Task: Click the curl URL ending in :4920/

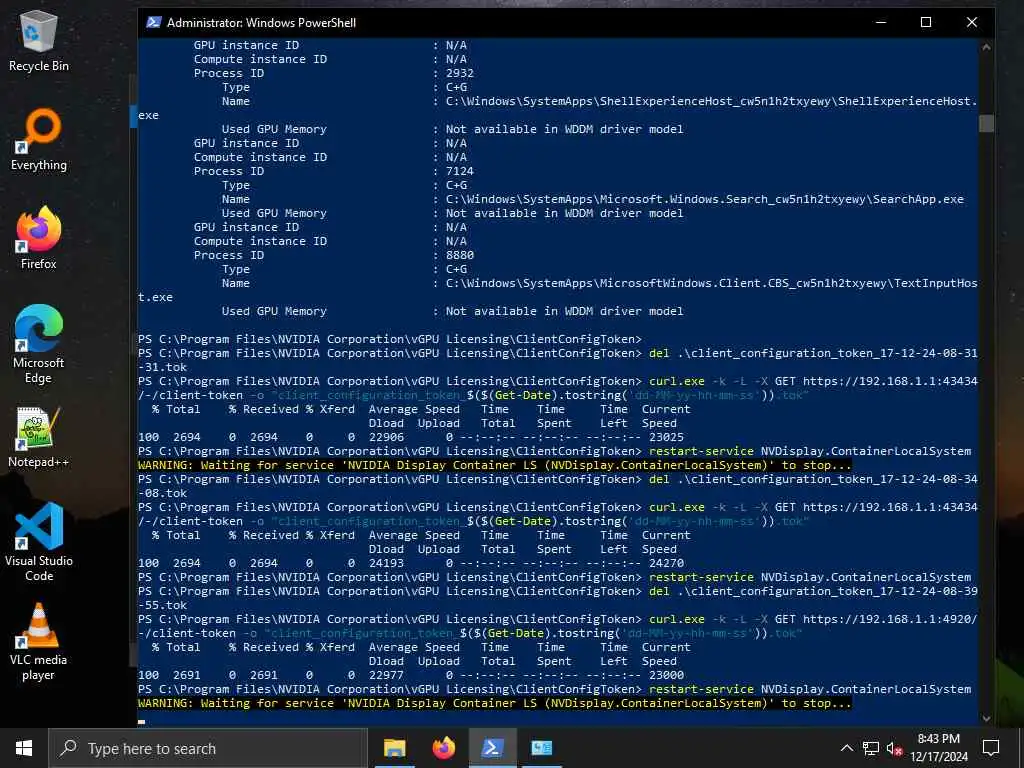Action: 890,619
